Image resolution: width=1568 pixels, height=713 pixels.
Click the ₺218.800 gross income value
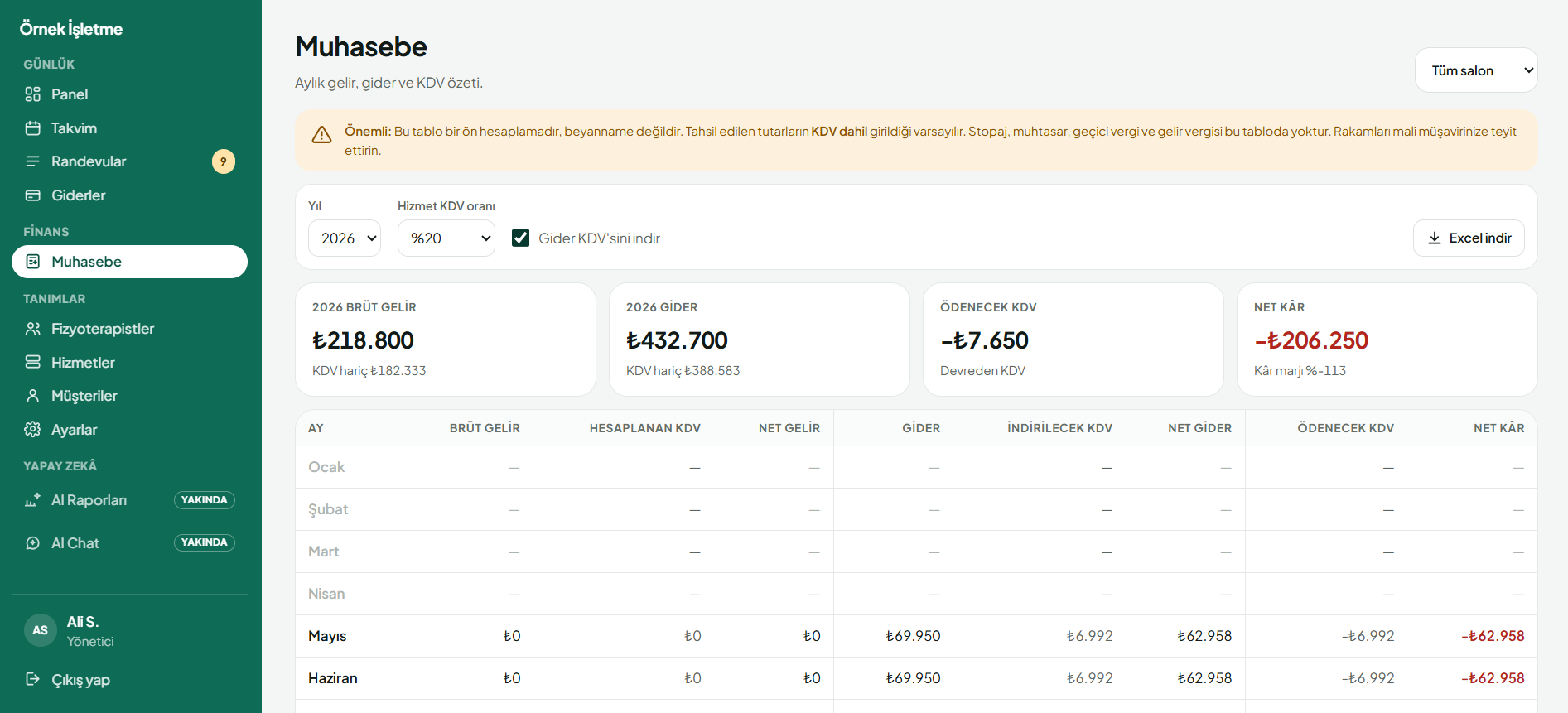pos(363,340)
